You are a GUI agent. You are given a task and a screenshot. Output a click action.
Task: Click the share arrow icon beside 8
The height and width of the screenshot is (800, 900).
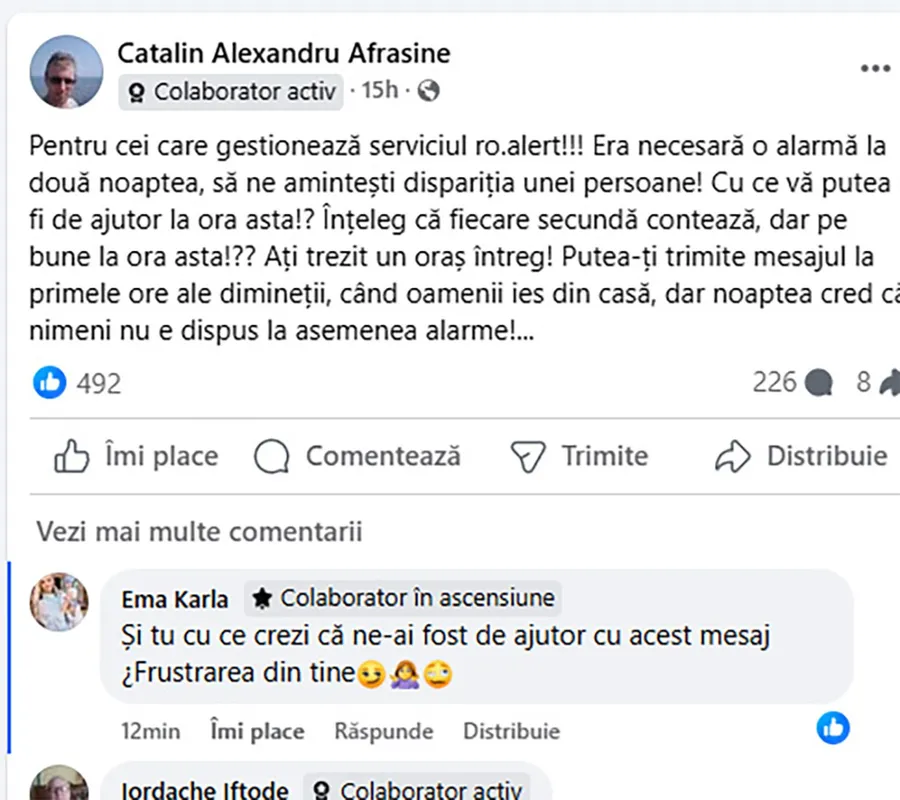(888, 382)
